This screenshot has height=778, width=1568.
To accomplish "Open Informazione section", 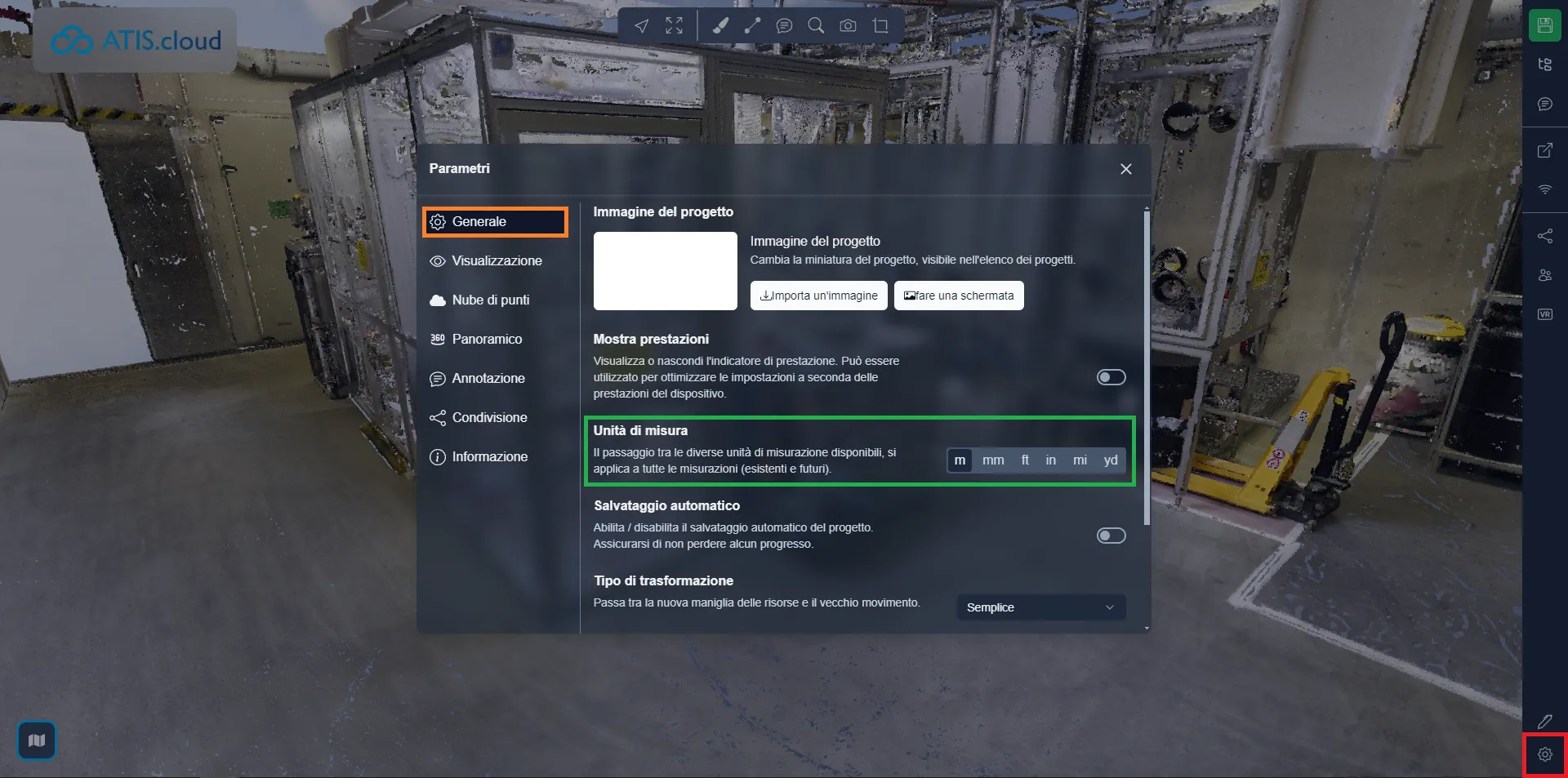I will [495, 457].
